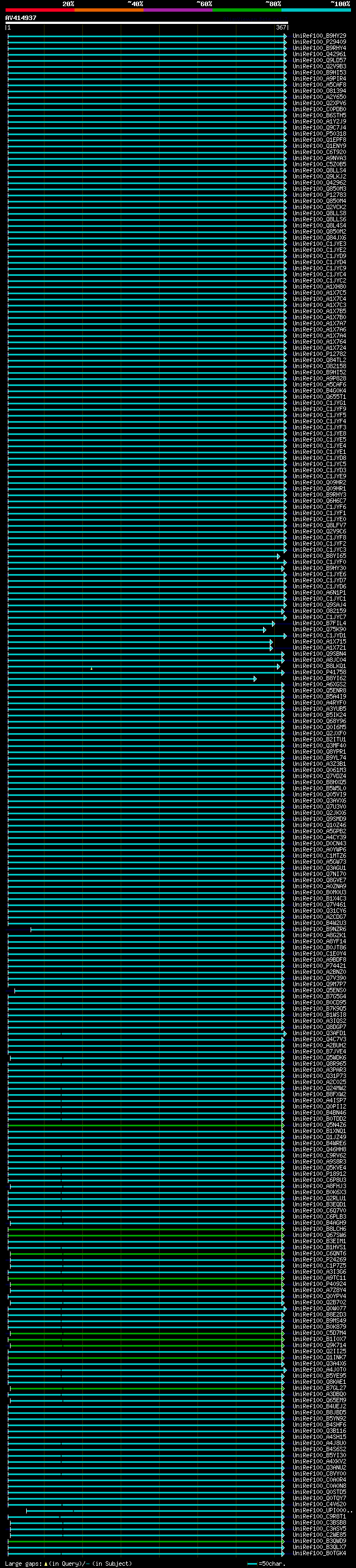Viewport: 356px width, 1568px height.
Task: Select label UniRef100_C6T920
Action: (x=319, y=152)
